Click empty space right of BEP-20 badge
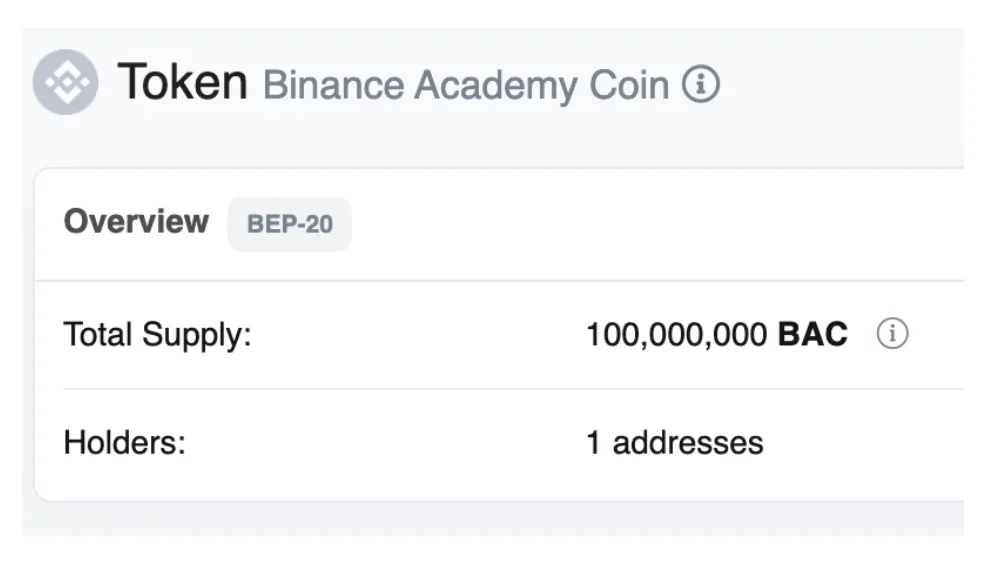This screenshot has width=988, height=576. (655, 224)
